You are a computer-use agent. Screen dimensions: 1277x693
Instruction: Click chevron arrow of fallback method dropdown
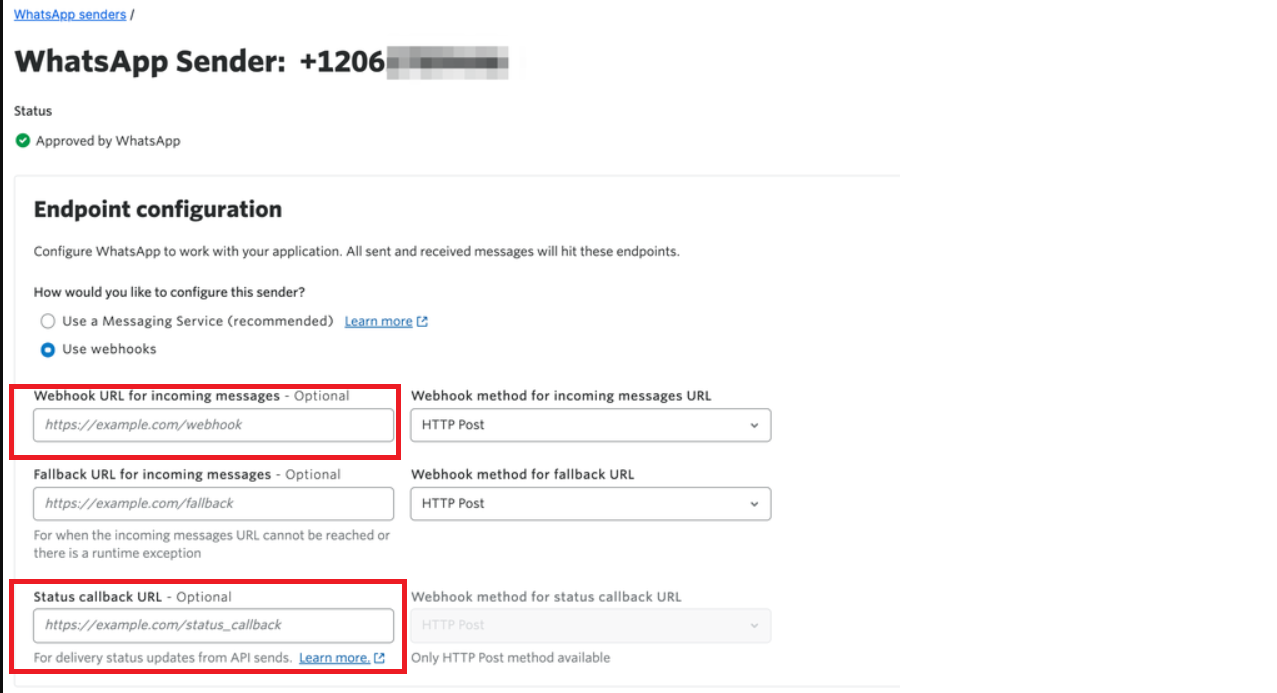(754, 504)
